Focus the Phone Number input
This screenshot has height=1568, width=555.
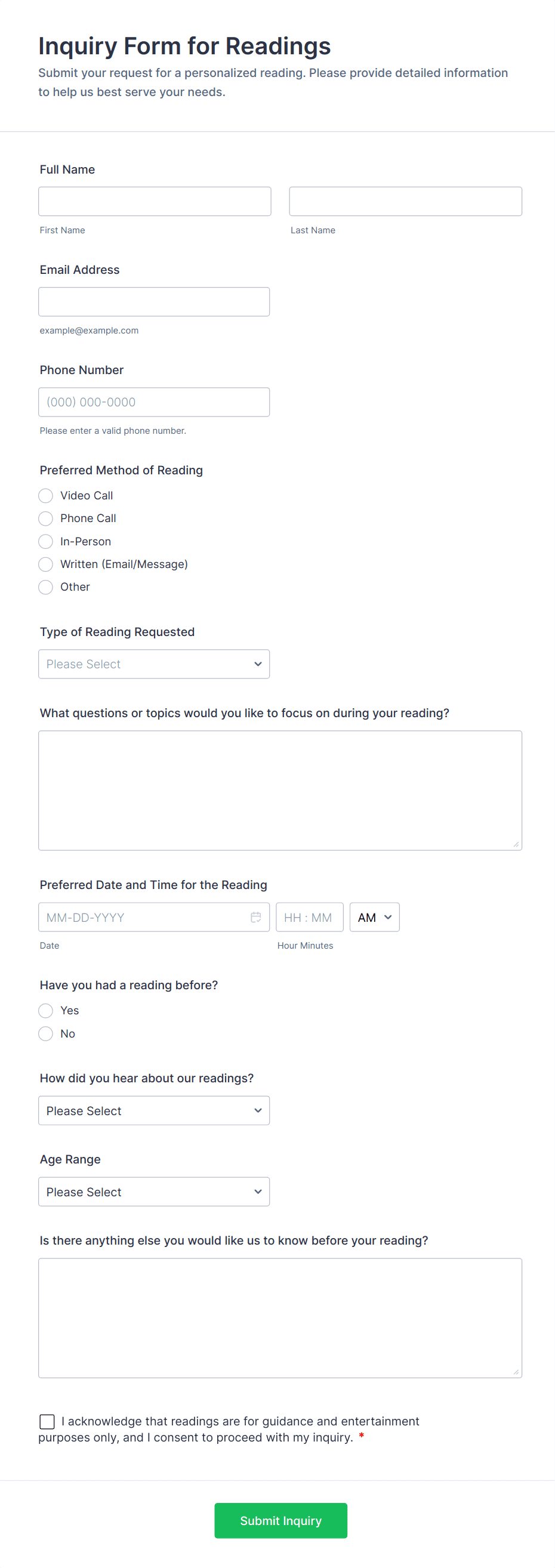coord(154,402)
